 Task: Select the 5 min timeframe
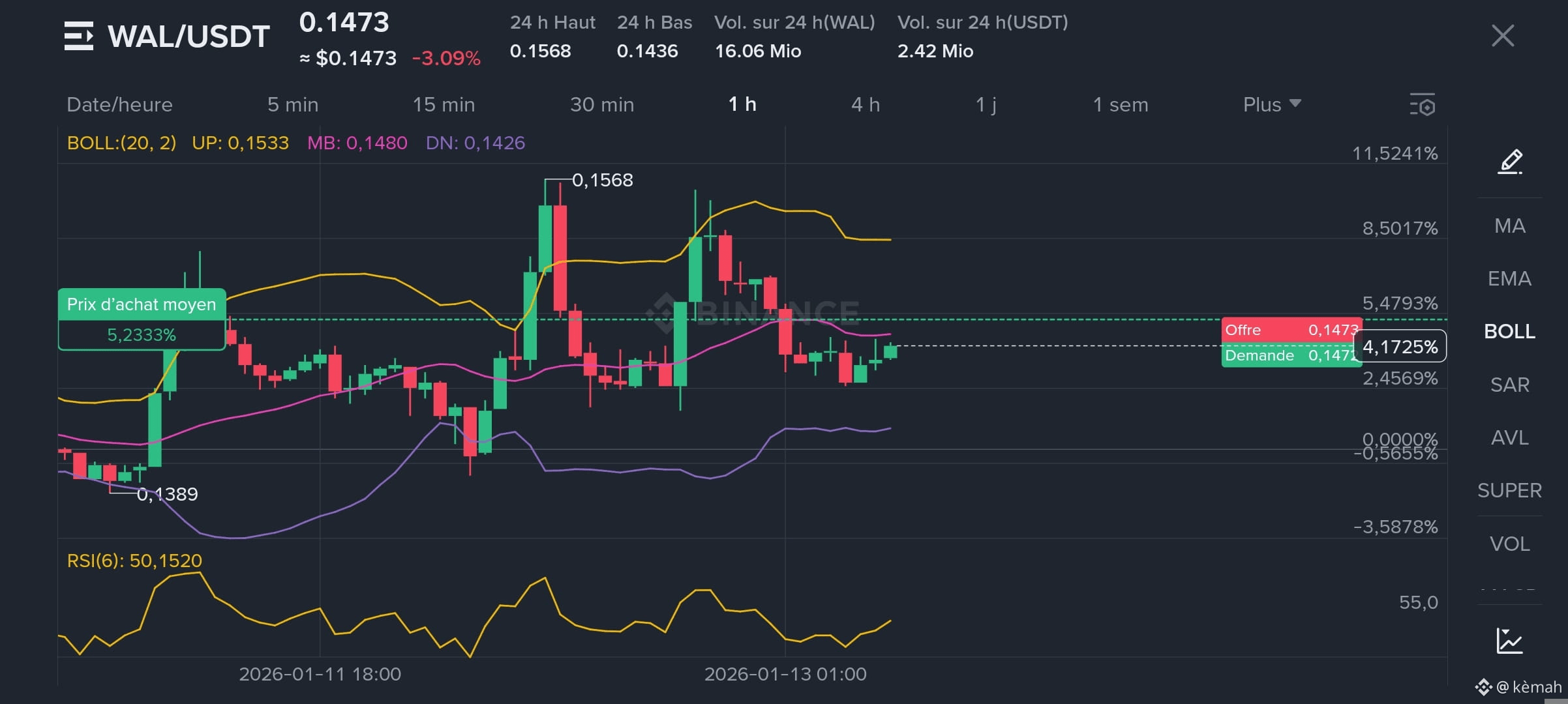(293, 104)
